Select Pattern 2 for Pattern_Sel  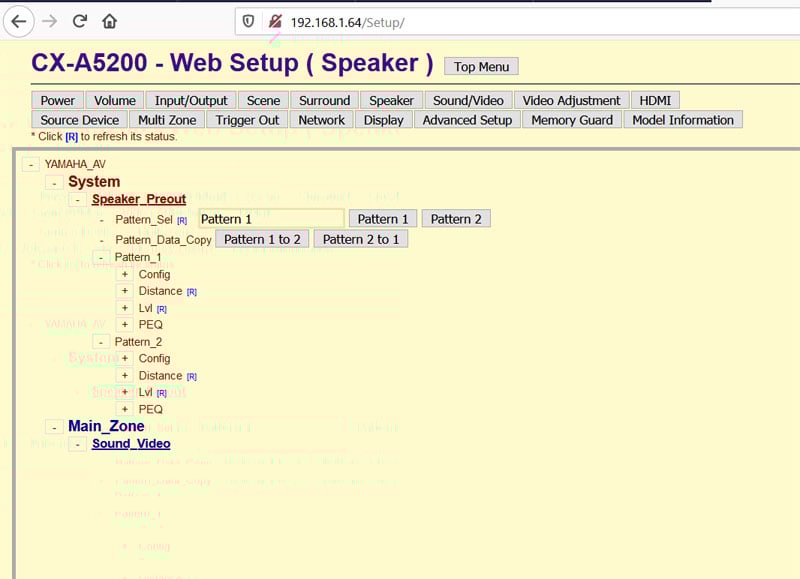(456, 219)
